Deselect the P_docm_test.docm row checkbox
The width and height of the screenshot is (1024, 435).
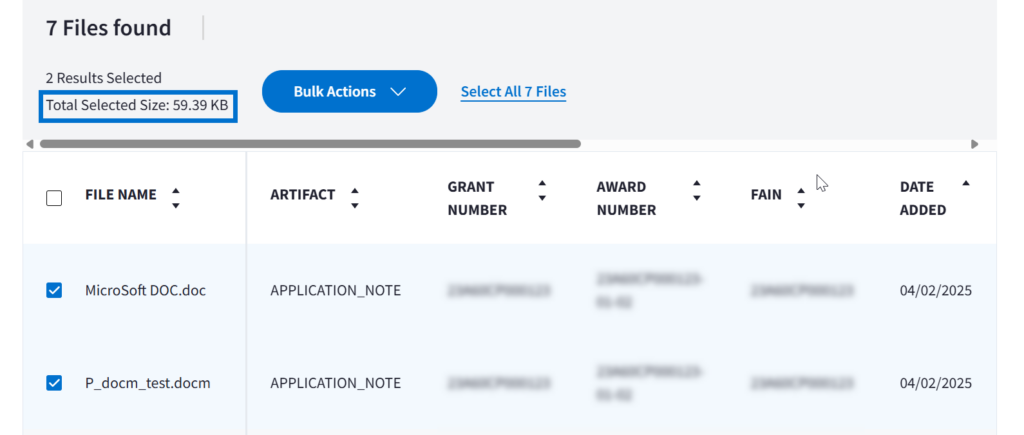tap(54, 382)
